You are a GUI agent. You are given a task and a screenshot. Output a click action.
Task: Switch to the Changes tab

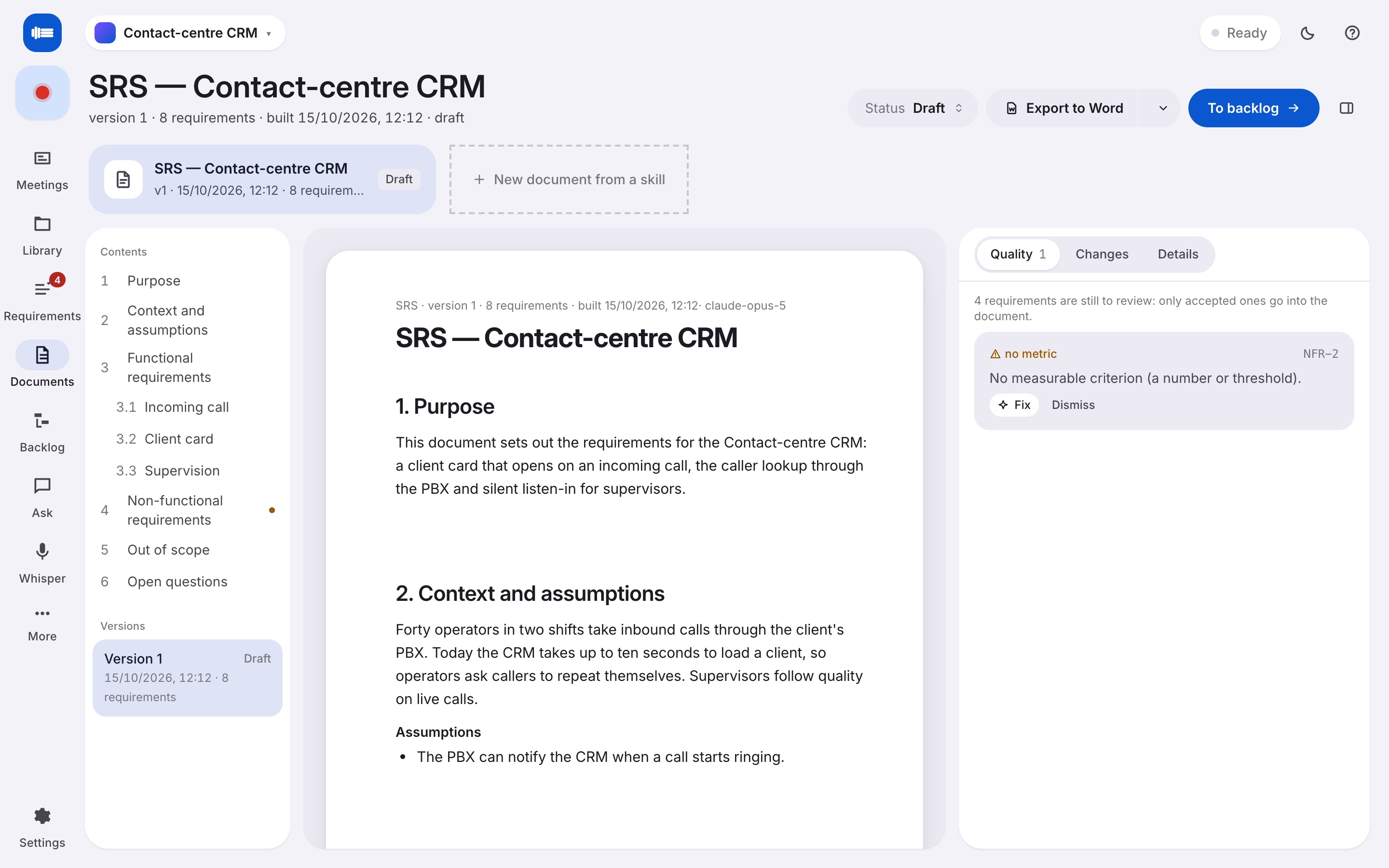(x=1102, y=254)
